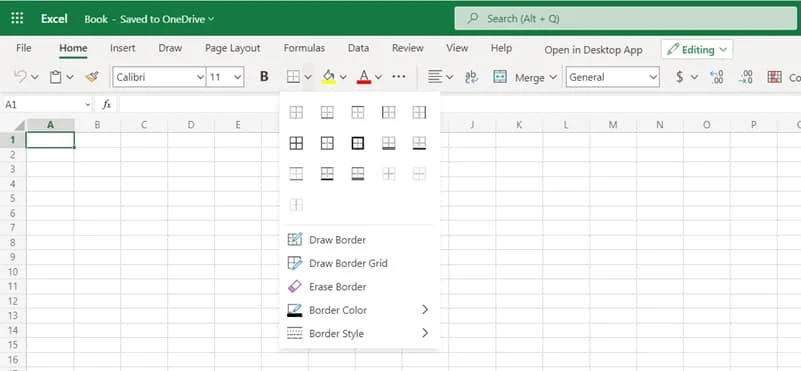The height and width of the screenshot is (371, 801).
Task: Apply Outside Borders option
Action: [327, 143]
